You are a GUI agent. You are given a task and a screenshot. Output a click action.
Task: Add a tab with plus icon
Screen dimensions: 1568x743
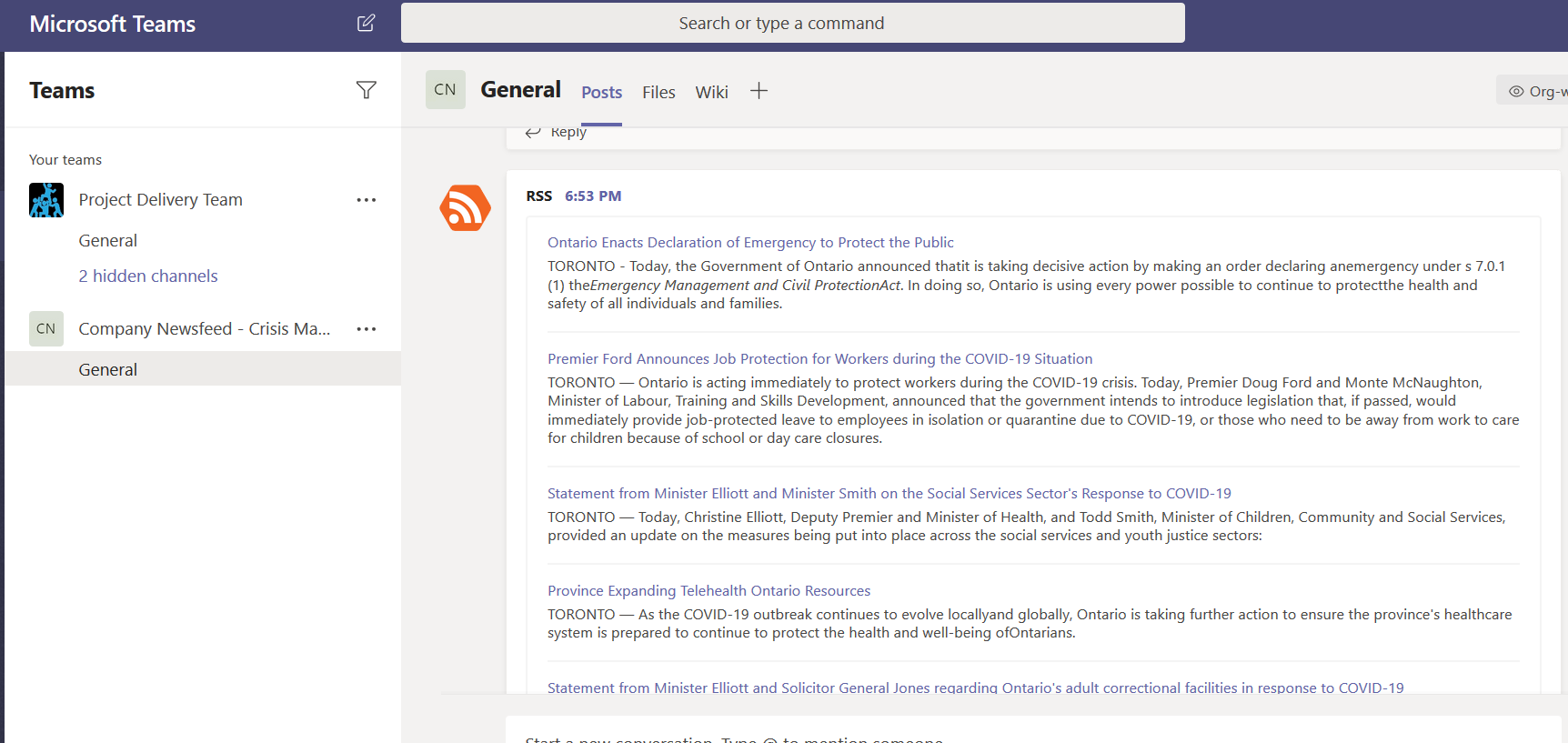pyautogui.click(x=759, y=91)
